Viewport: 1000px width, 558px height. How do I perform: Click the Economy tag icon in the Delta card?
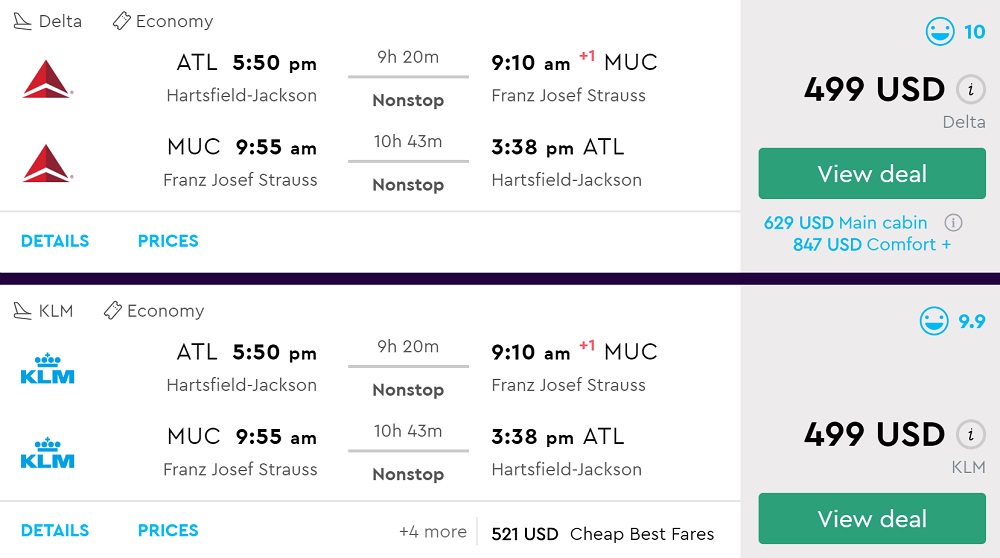click(121, 21)
